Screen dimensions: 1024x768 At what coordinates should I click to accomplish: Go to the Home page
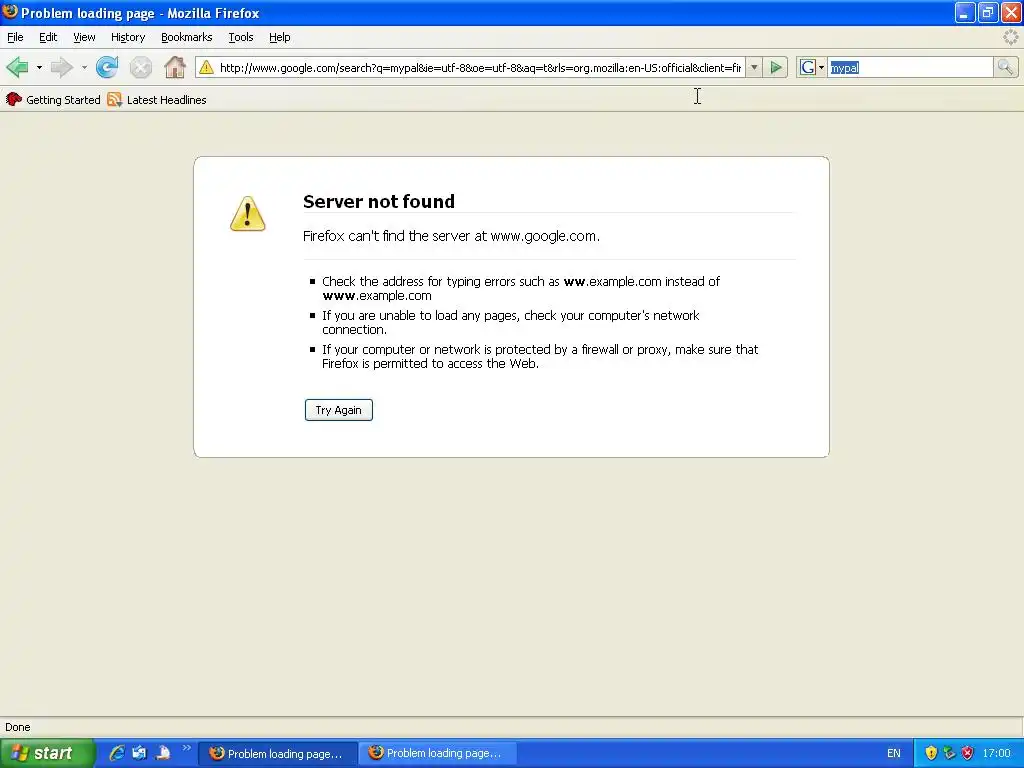point(174,67)
